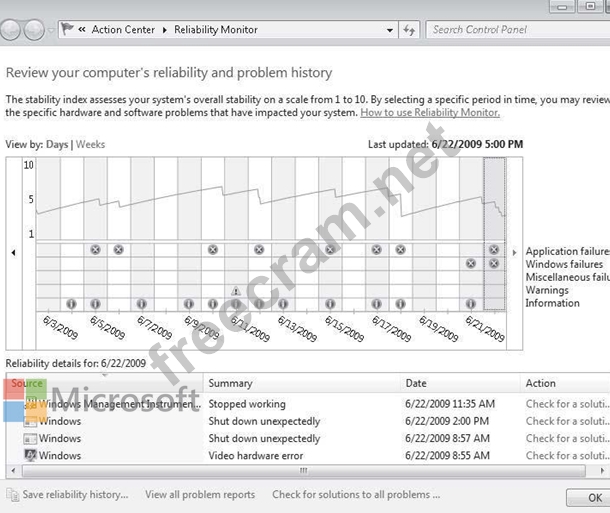Select information icon for 6/13/2009
The height and width of the screenshot is (513, 610).
[283, 304]
